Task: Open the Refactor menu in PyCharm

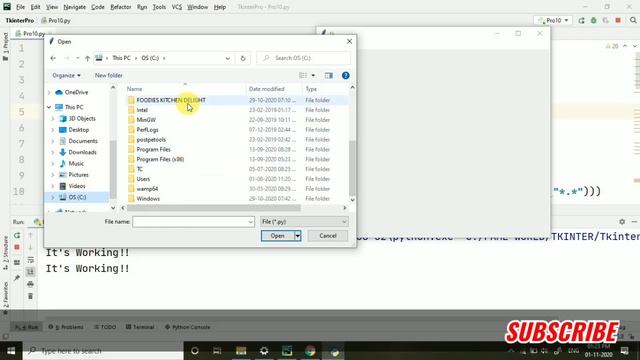Action: 121,7
